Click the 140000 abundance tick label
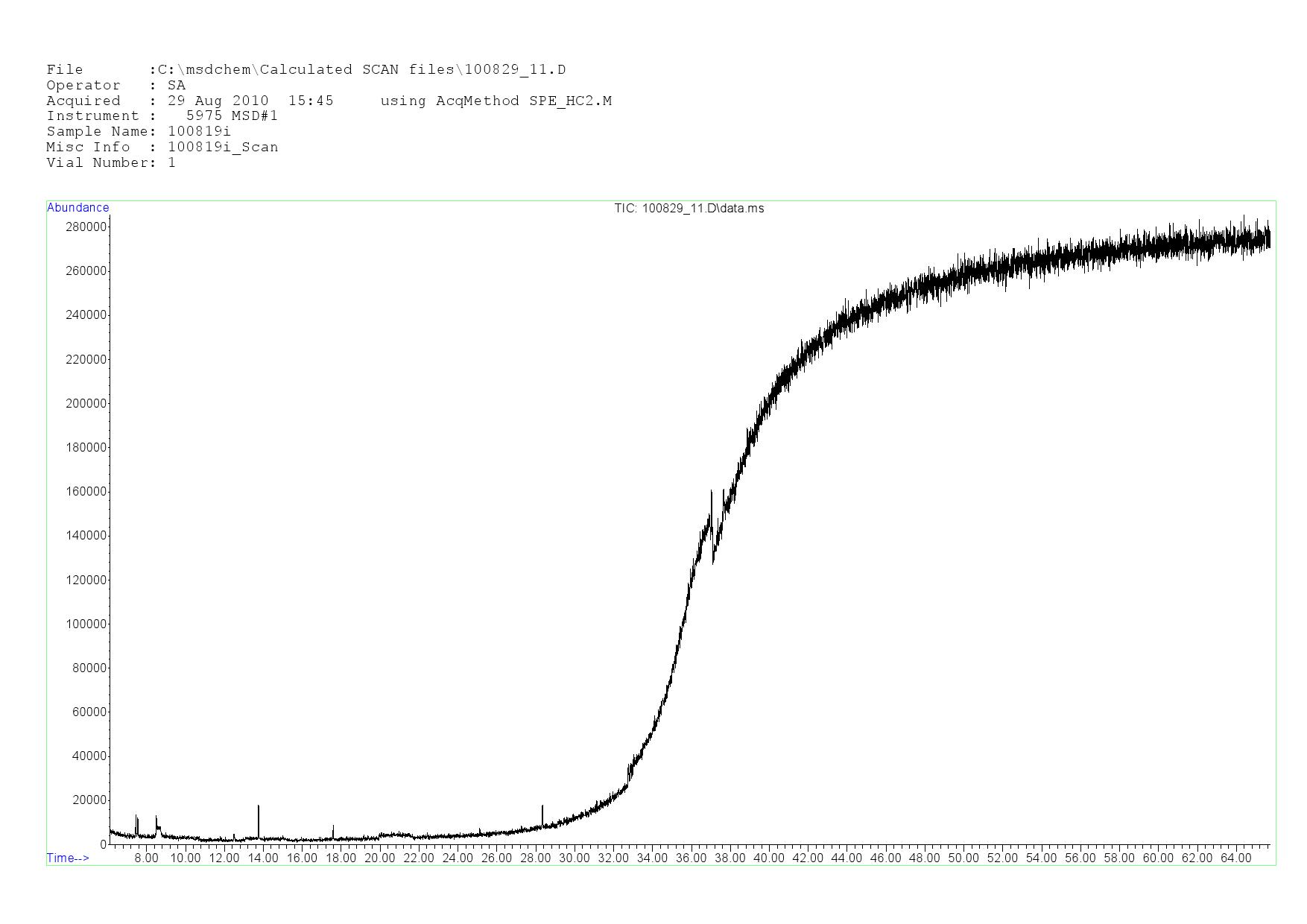1307x924 pixels. point(86,536)
